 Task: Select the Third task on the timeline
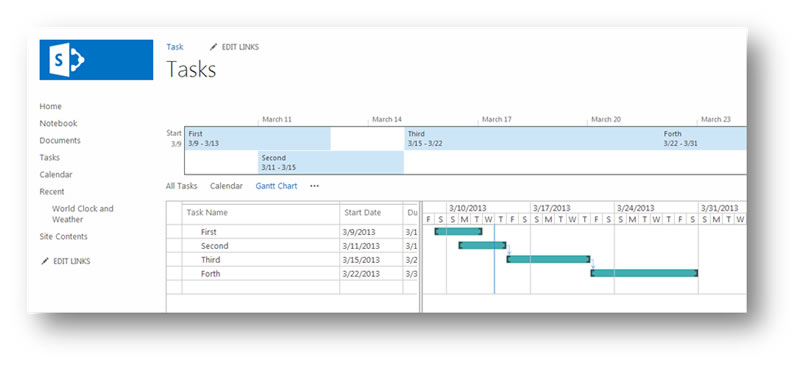tap(533, 139)
